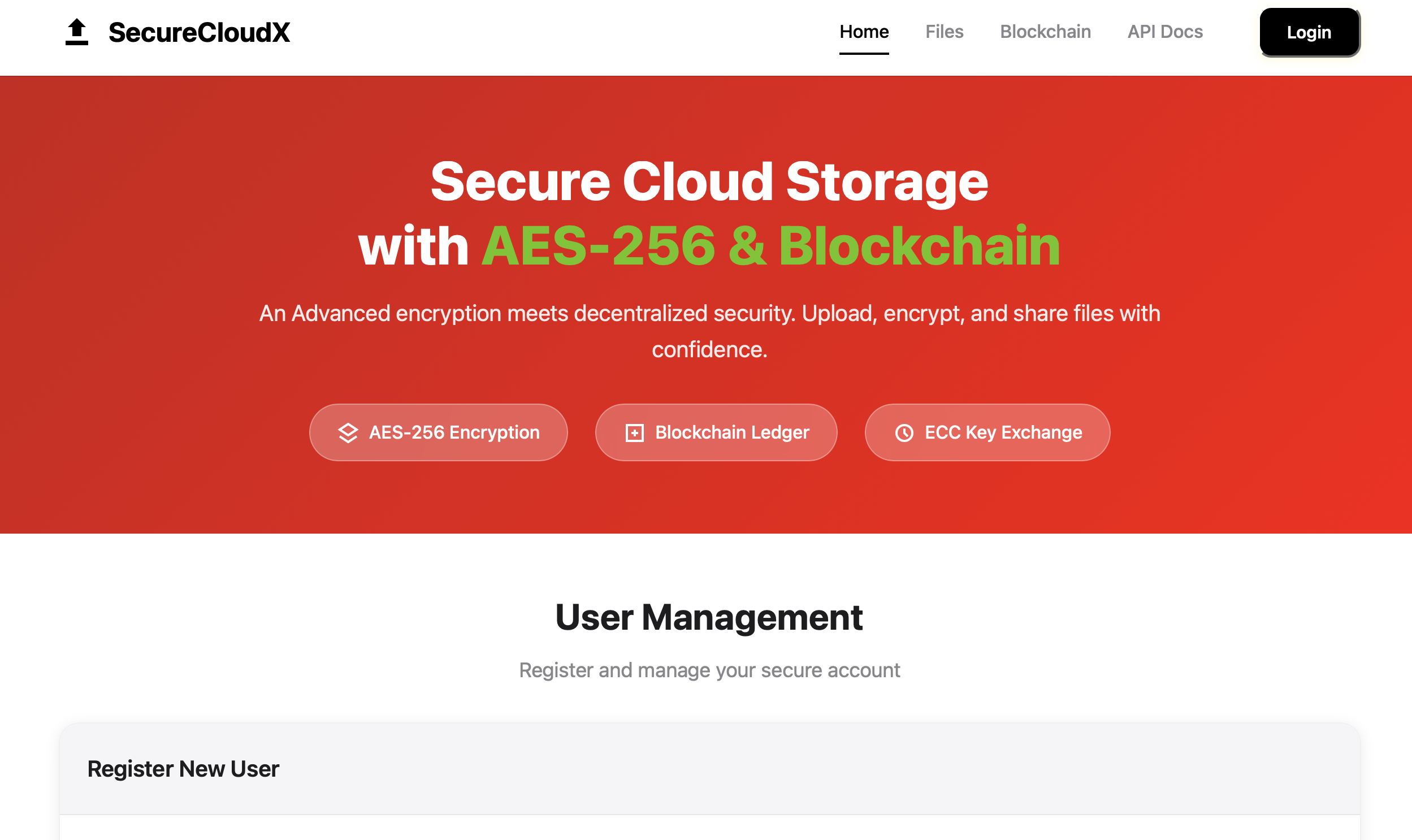Screen dimensions: 1412x840
Task: Open the AES-256 Encryption feature pill
Action: 439,432
